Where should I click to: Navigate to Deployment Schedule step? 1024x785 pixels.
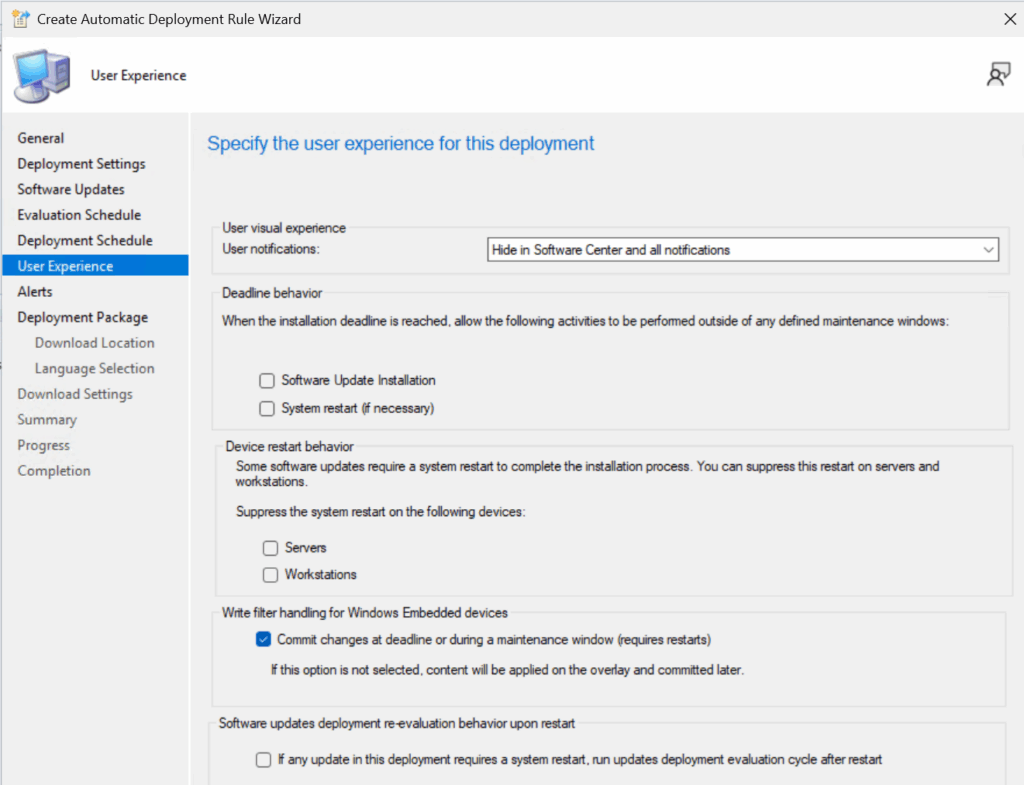(x=85, y=241)
